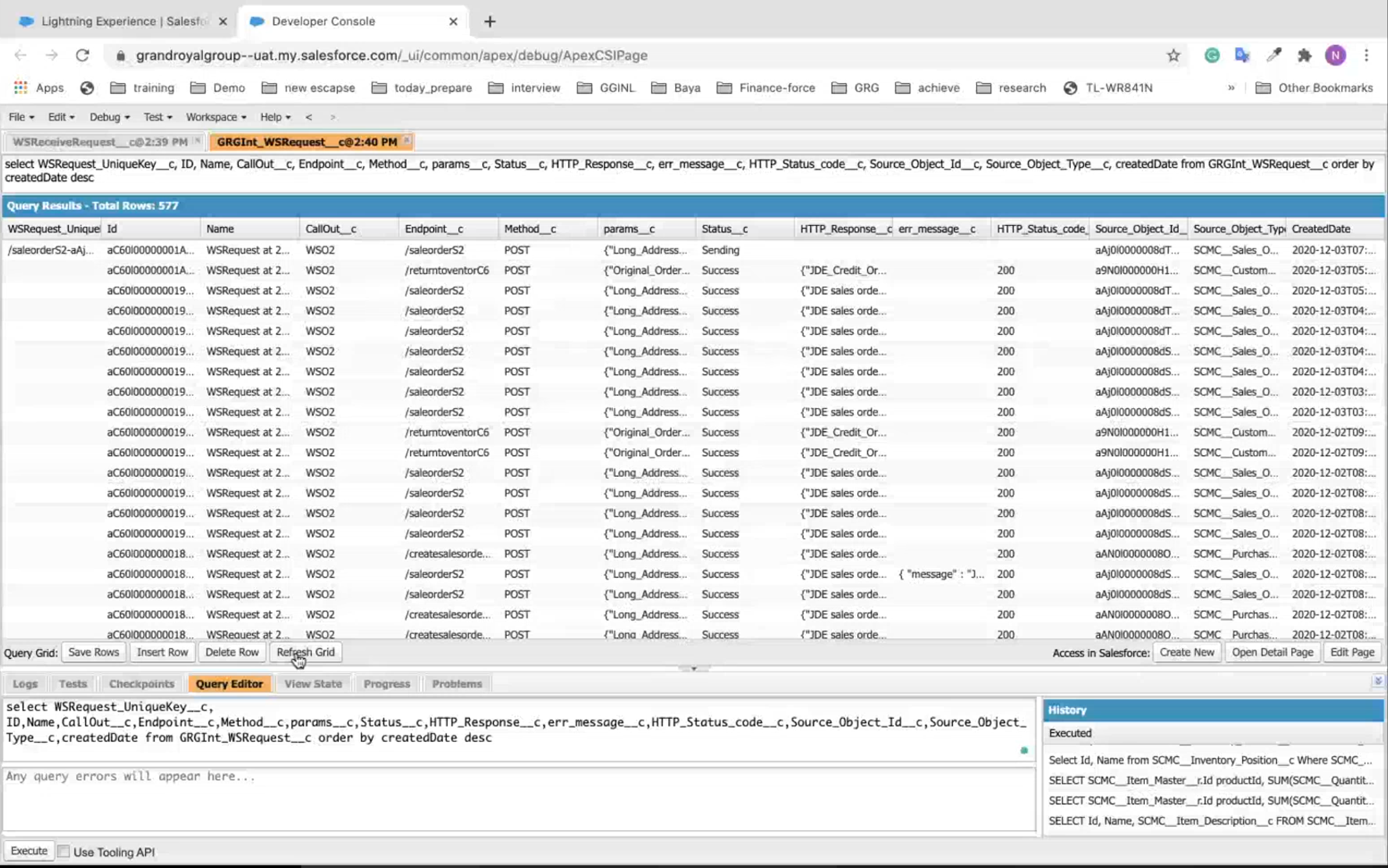Open a new browser tab

click(489, 21)
